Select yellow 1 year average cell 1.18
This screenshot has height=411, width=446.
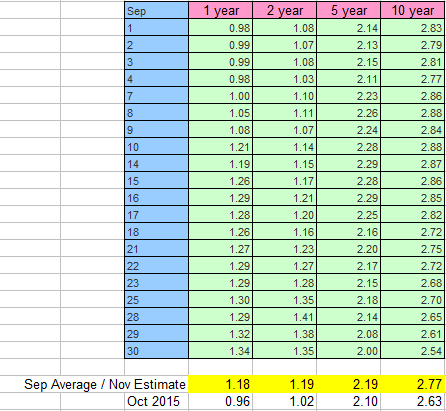click(221, 384)
